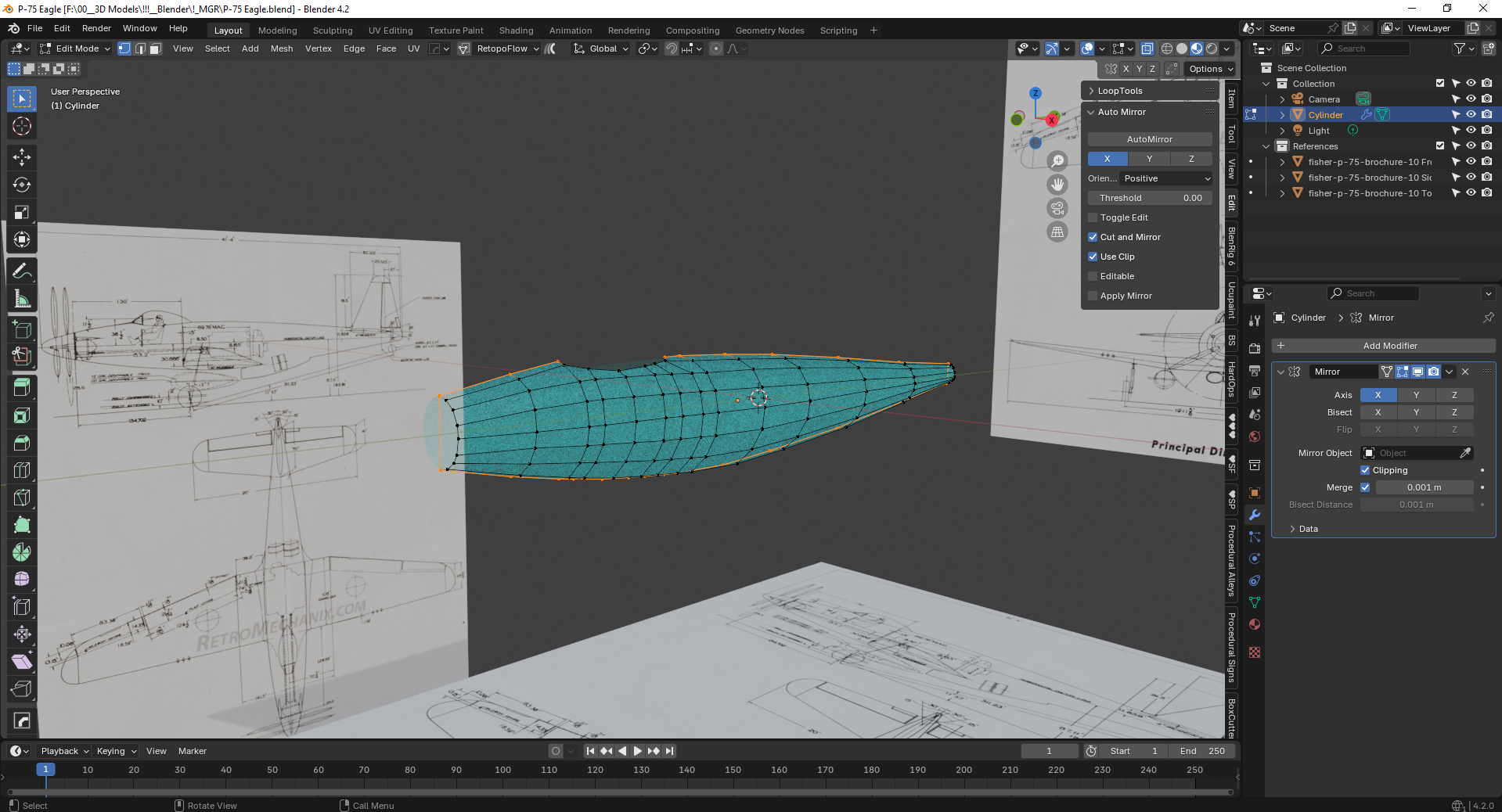Switch to the Sculpting workspace tab

pos(333,31)
